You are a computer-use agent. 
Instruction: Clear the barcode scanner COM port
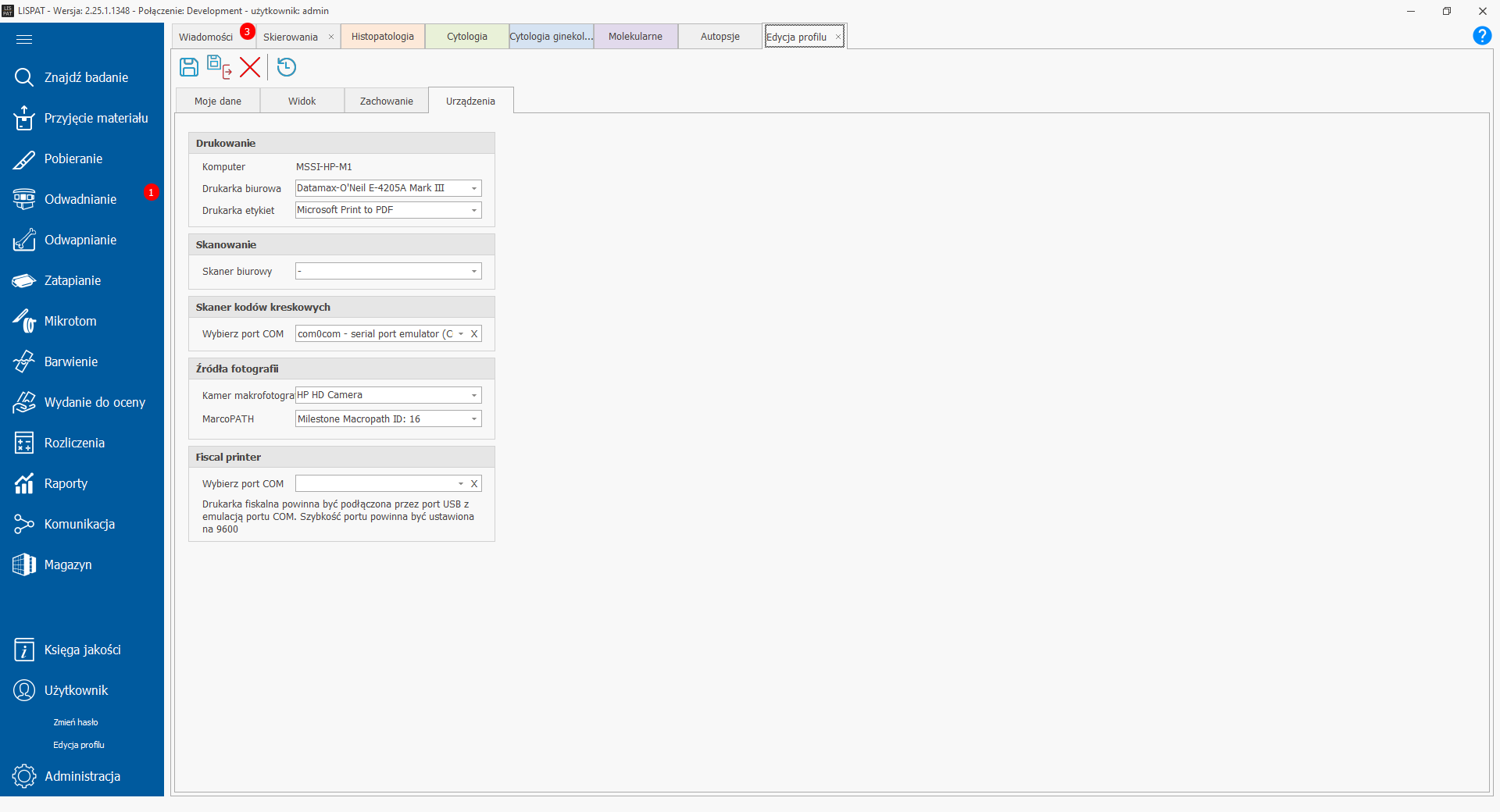(x=474, y=334)
